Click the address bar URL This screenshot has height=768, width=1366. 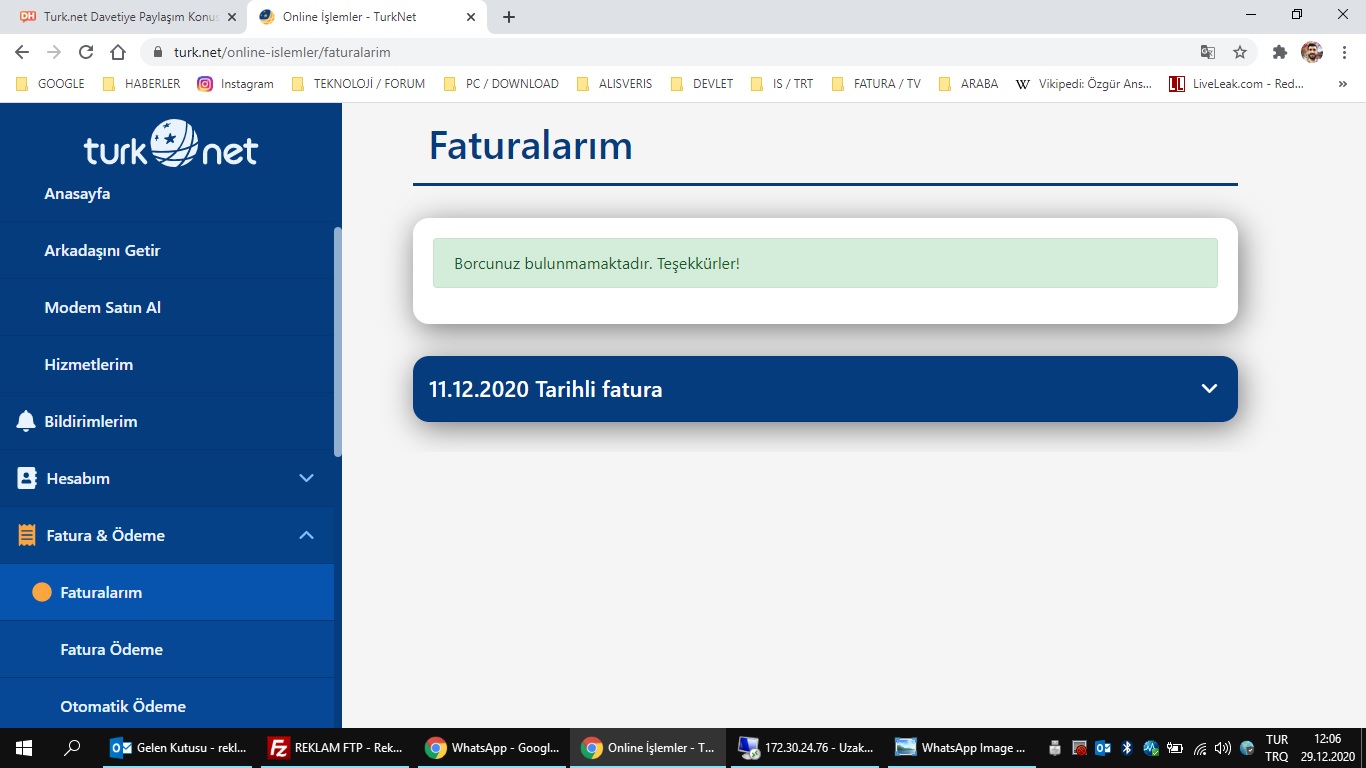(282, 52)
